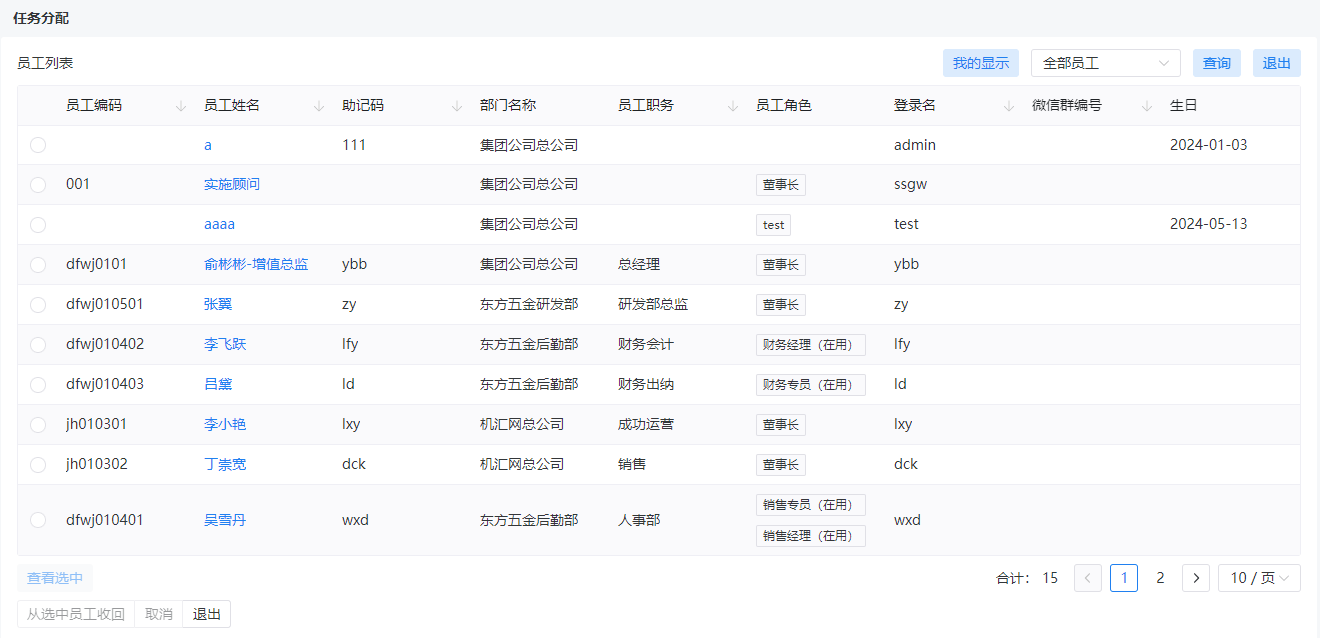Click birthday 2024-05-13
This screenshot has width=1320, height=638.
pos(1209,224)
